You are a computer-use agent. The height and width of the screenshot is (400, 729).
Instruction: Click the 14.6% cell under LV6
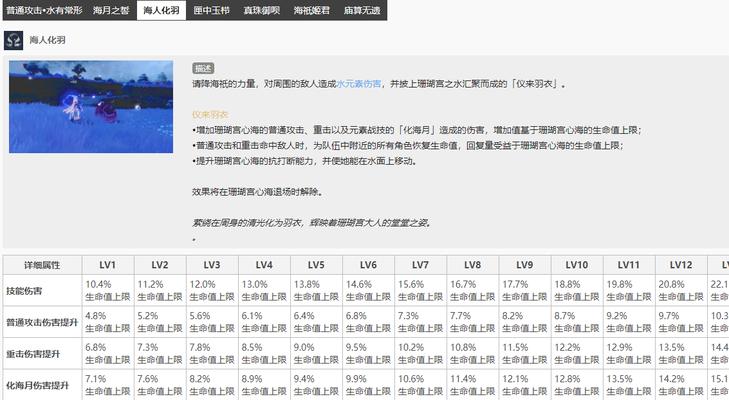tap(368, 291)
